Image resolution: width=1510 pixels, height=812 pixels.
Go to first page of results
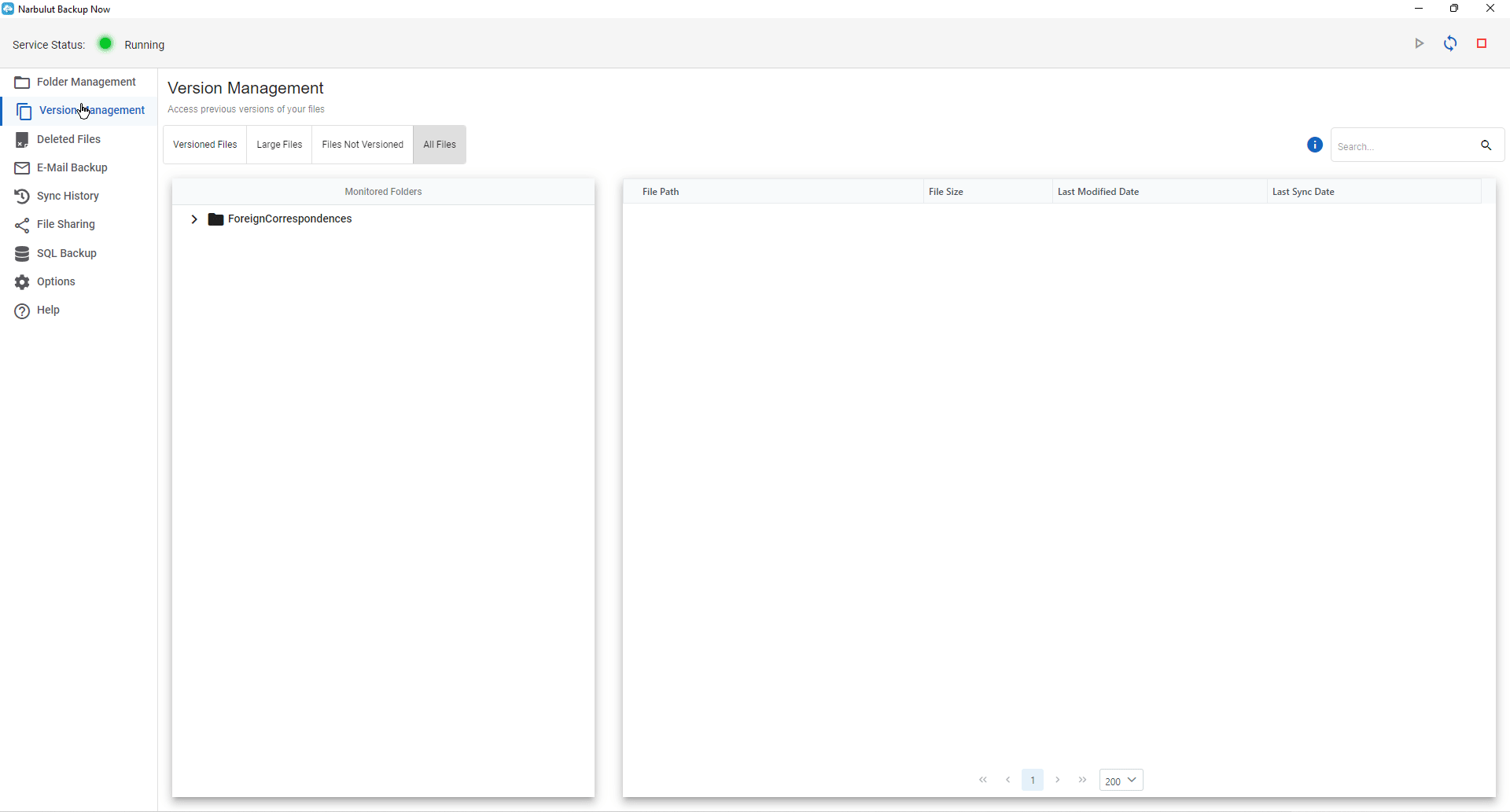(983, 780)
